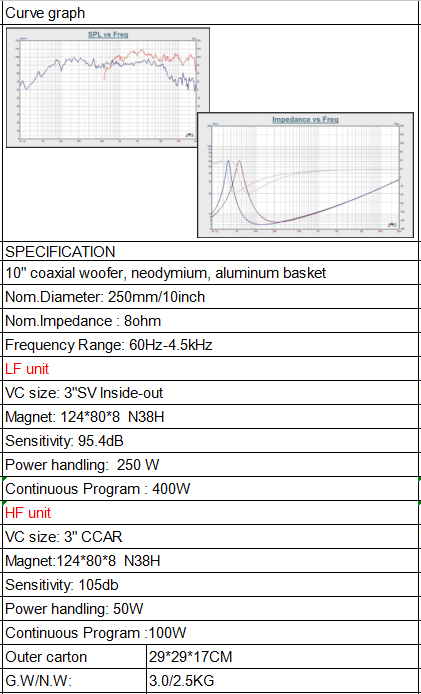Click the Nom.Diameter 250mm/10inch cell
421x694 pixels.
click(211, 297)
